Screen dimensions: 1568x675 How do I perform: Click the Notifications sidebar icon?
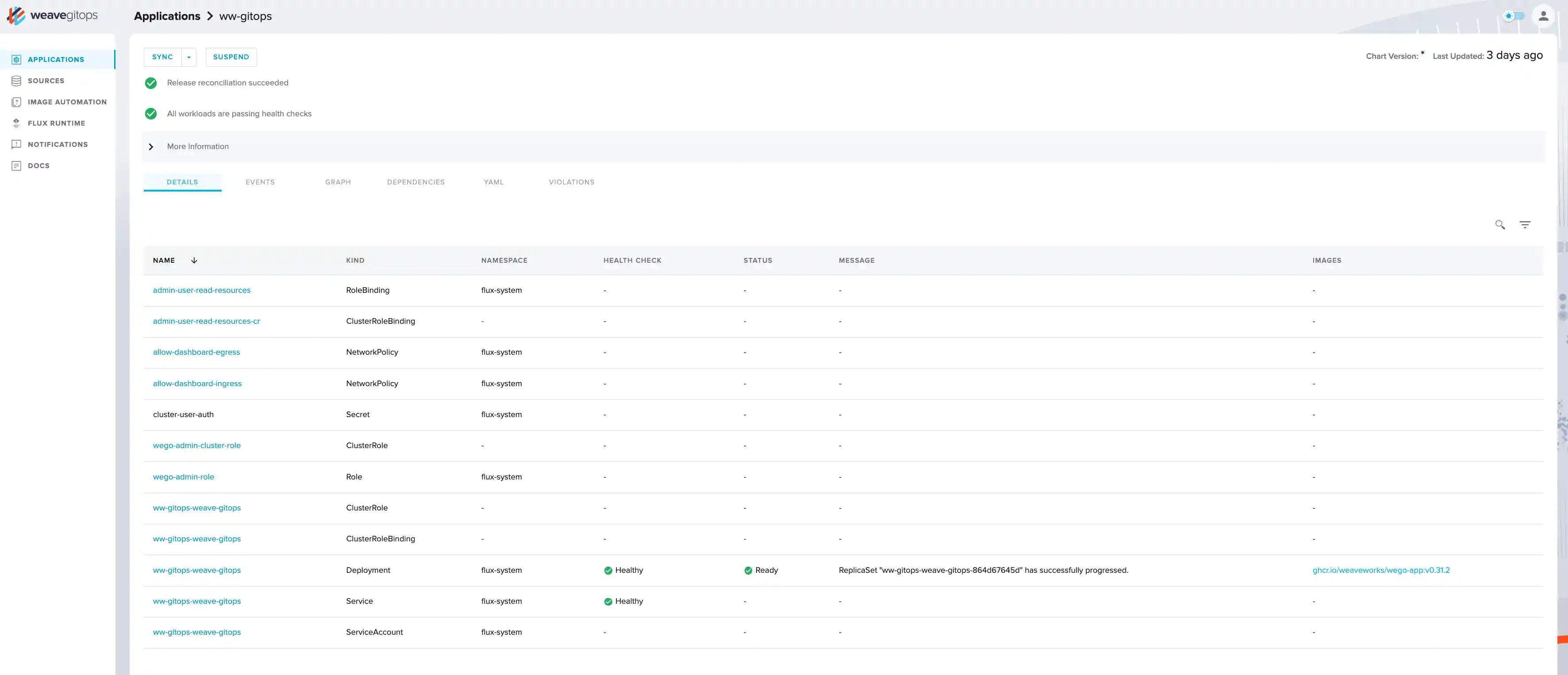(x=16, y=144)
